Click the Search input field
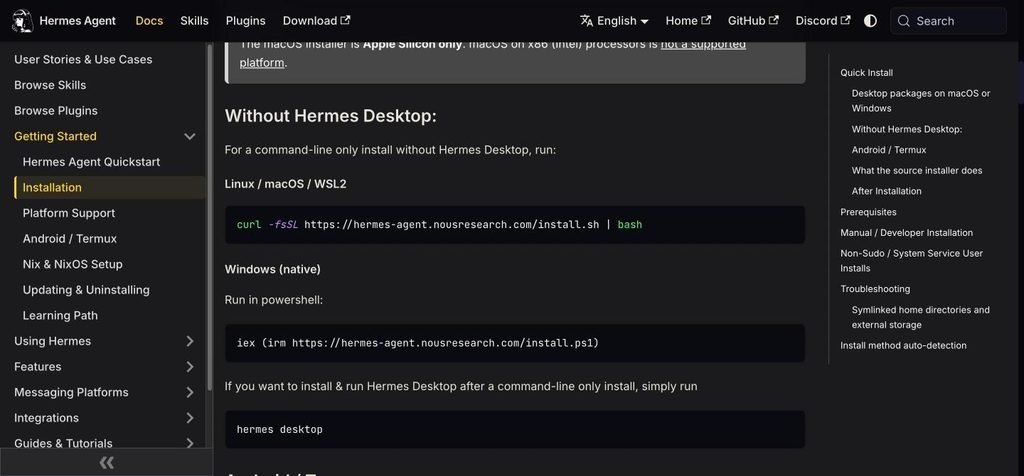Screen dimensions: 1024x476 (x=948, y=21)
